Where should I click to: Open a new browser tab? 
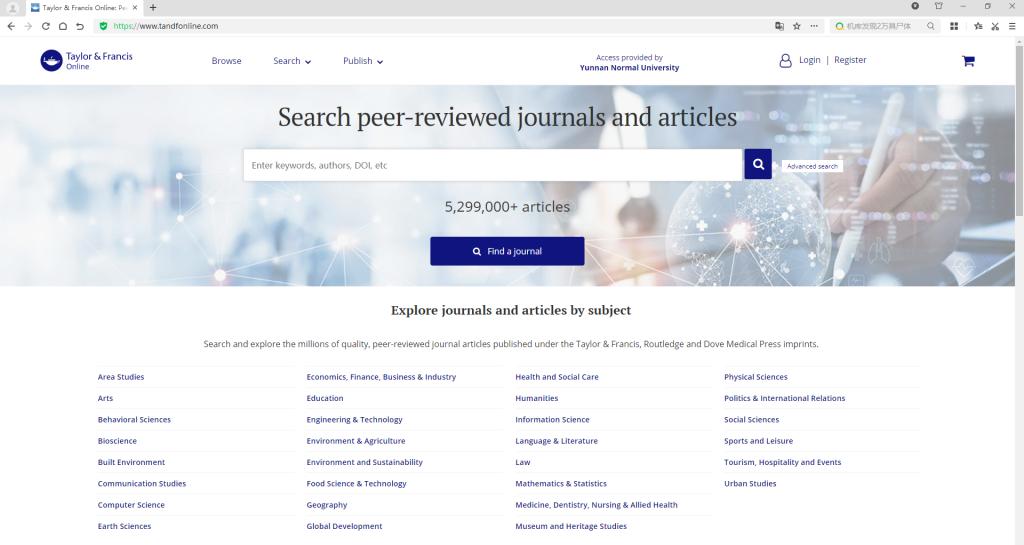pyautogui.click(x=153, y=8)
